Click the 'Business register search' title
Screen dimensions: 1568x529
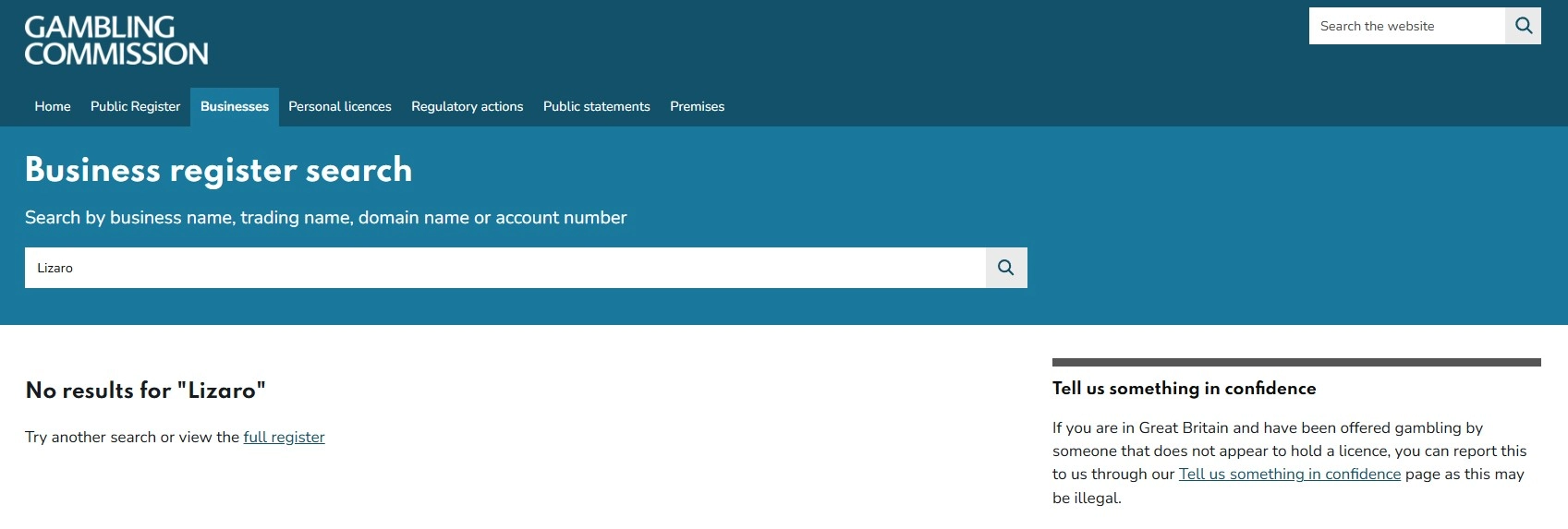(219, 170)
